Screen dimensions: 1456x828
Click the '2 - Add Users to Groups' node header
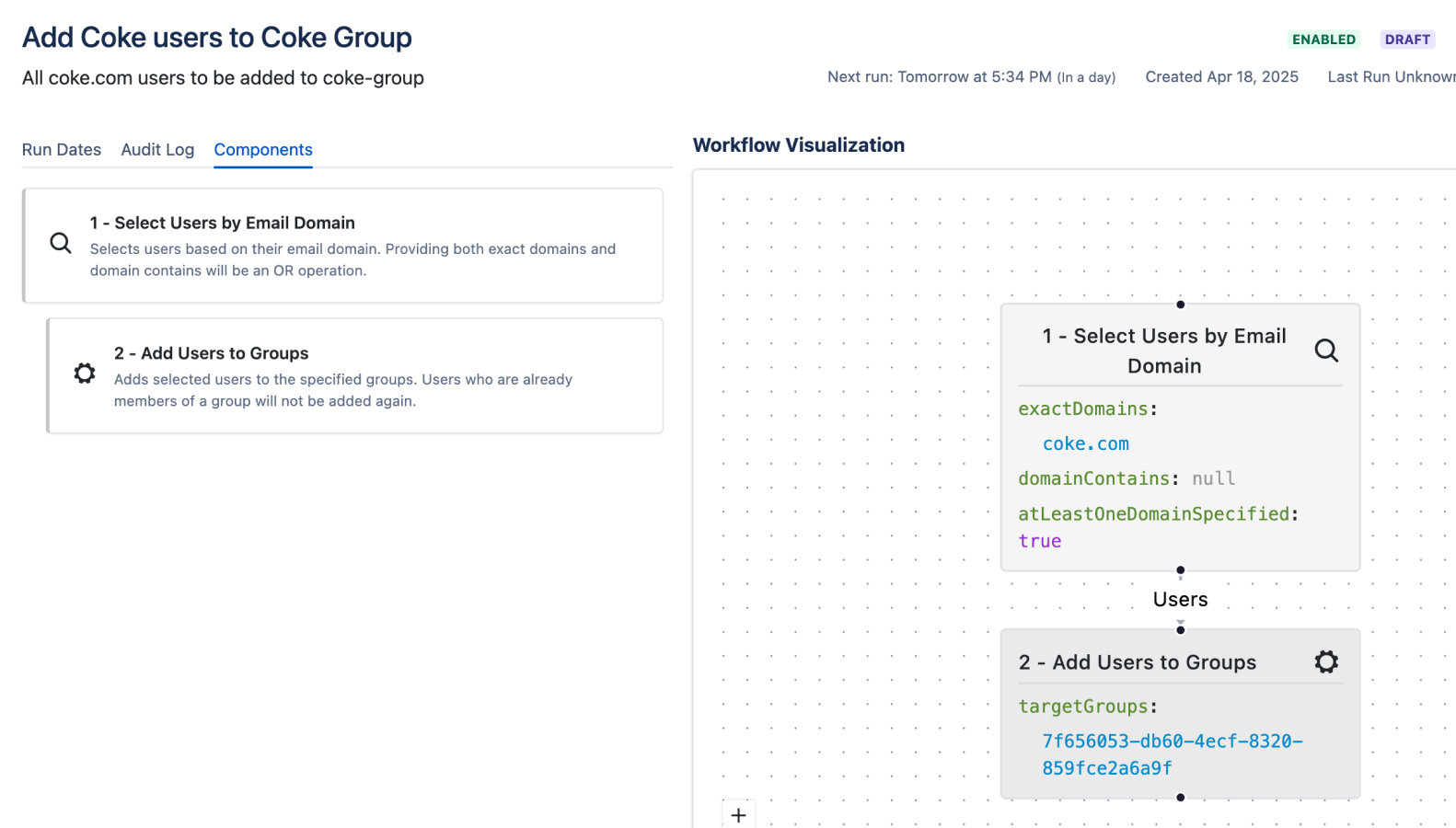(x=1137, y=662)
